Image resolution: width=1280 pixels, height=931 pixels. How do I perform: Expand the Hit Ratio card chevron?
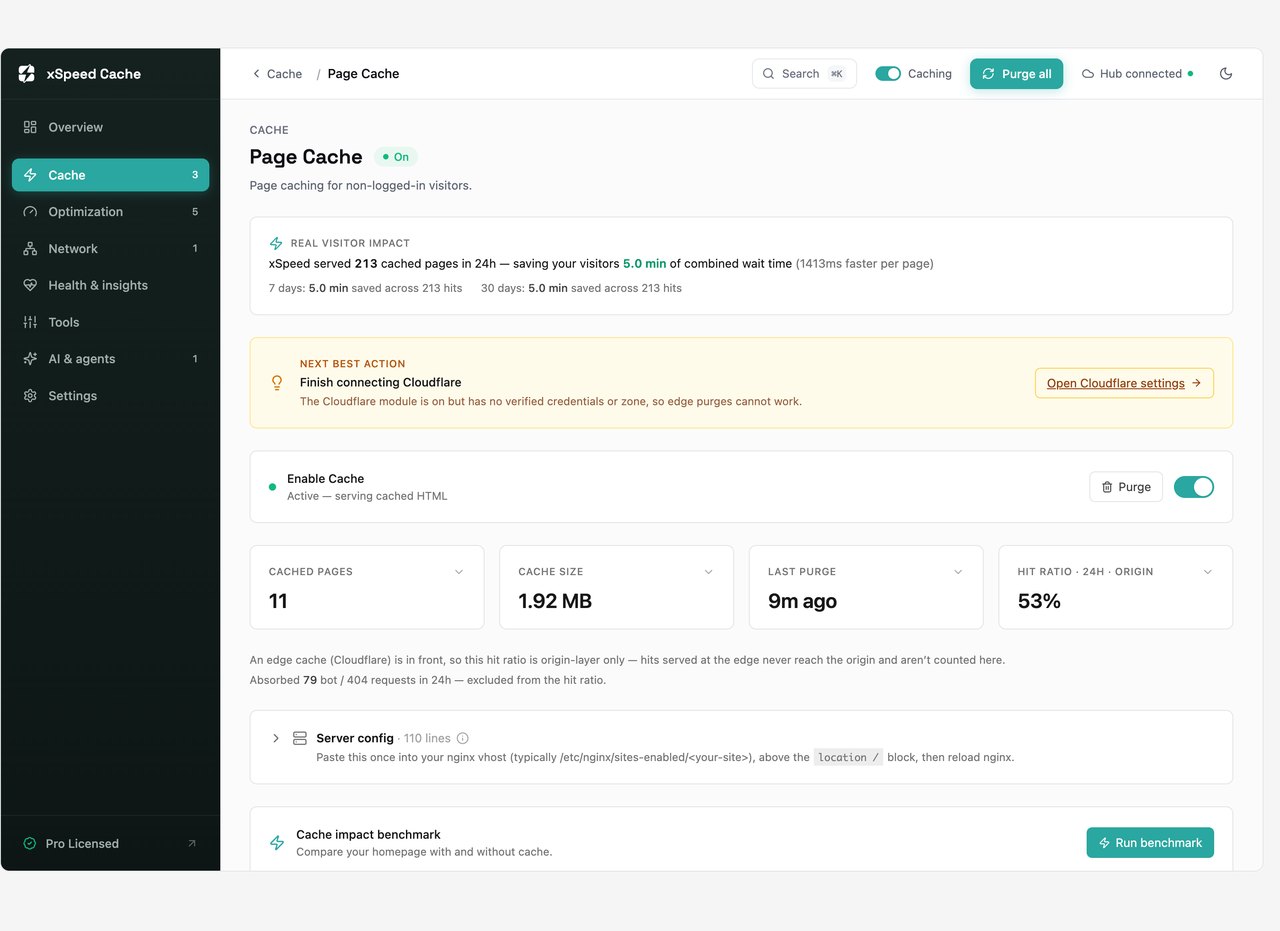1208,572
